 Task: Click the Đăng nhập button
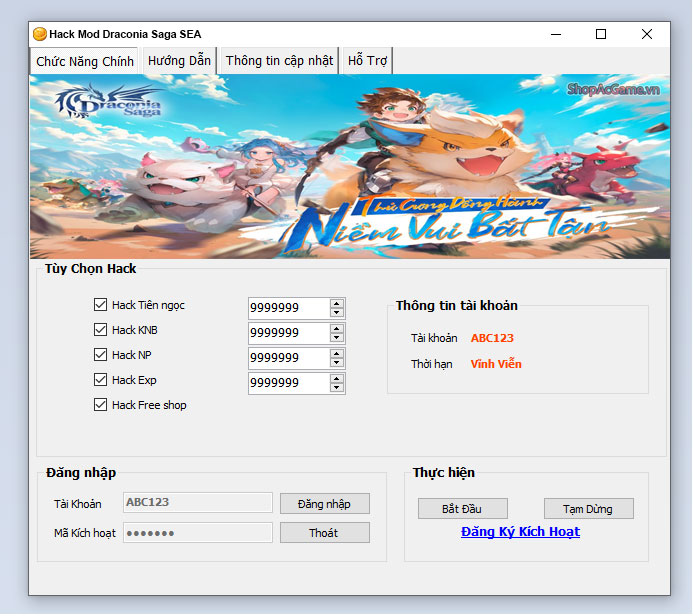click(x=325, y=504)
